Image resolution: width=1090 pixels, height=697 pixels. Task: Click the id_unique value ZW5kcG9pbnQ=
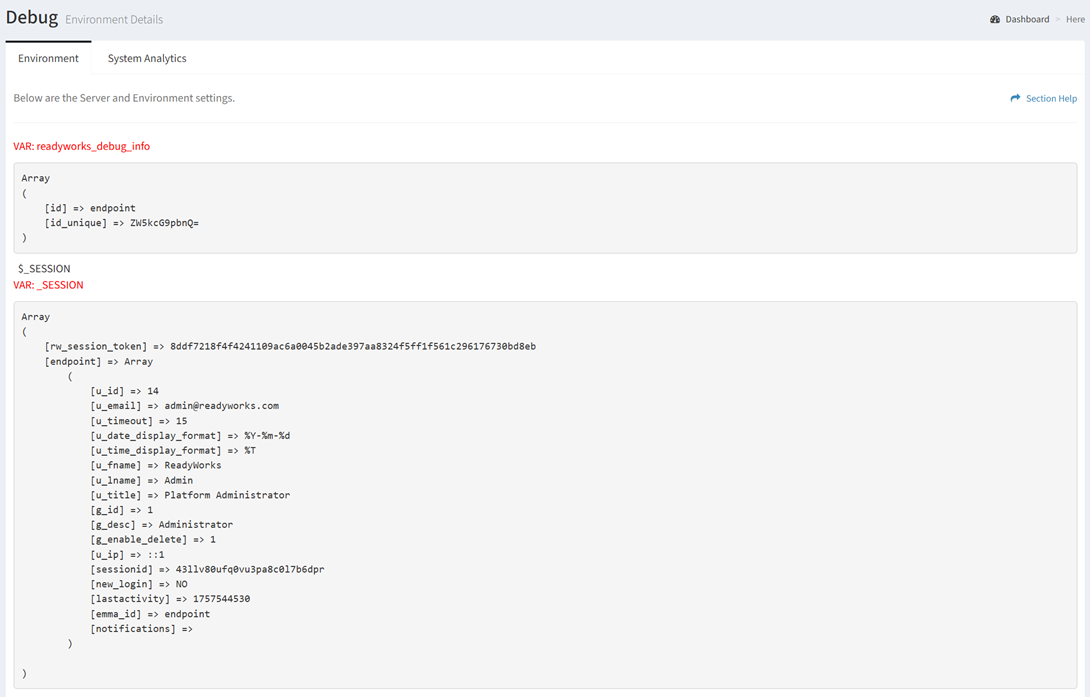(164, 223)
